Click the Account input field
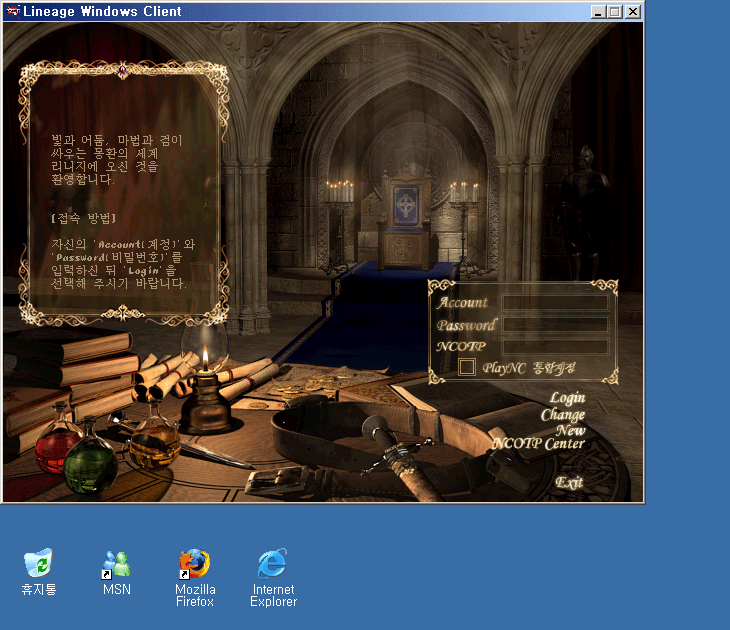730x630 pixels. point(555,302)
